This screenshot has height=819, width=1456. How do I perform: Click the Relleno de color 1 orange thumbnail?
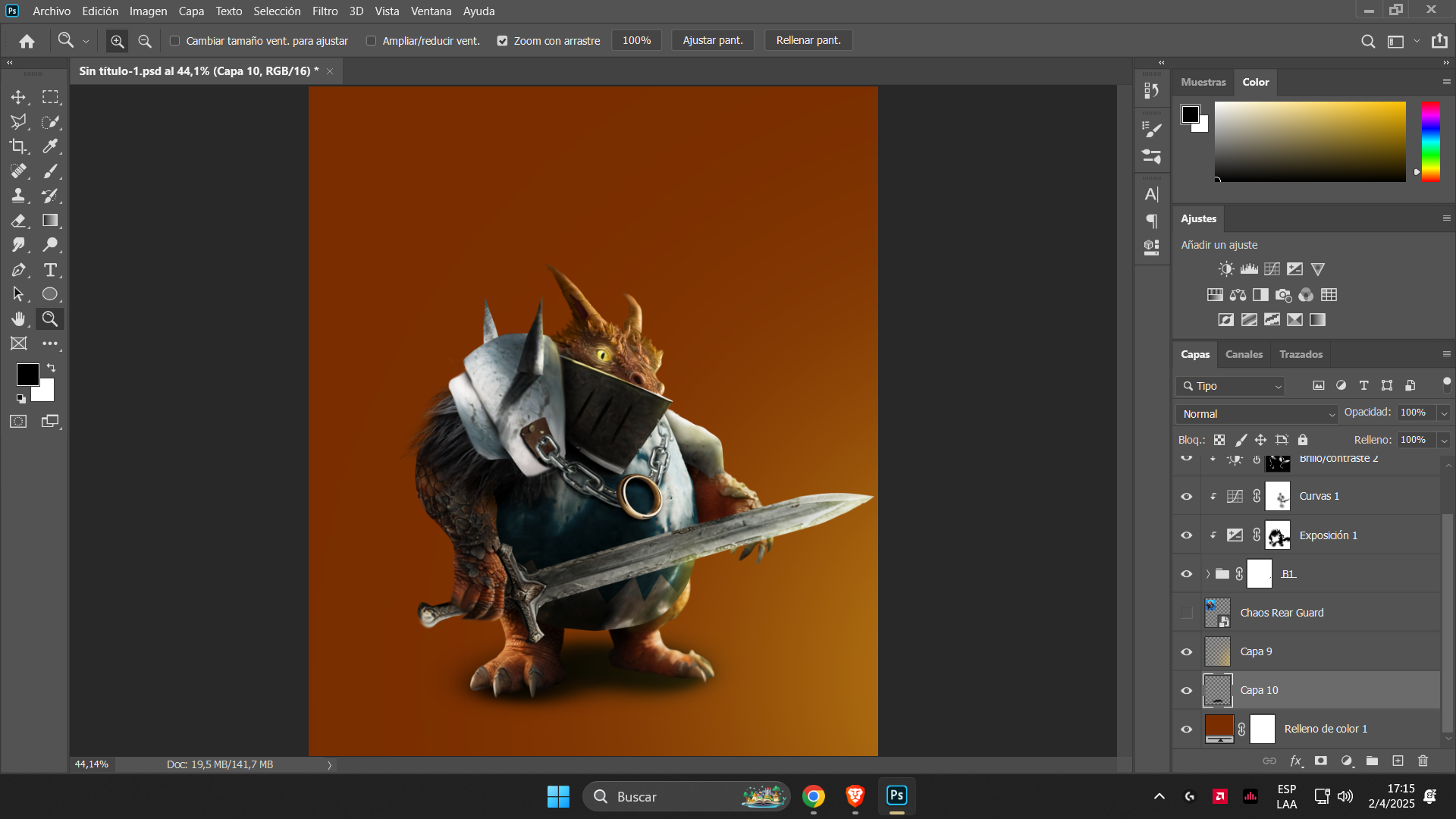coord(1219,729)
